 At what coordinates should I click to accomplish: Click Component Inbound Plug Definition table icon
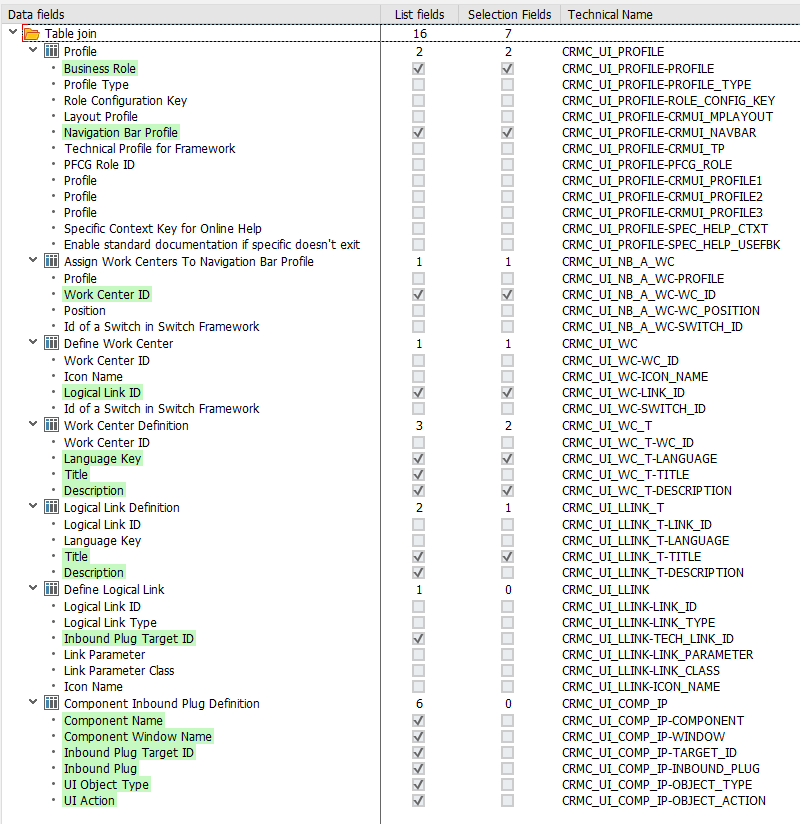coord(51,703)
